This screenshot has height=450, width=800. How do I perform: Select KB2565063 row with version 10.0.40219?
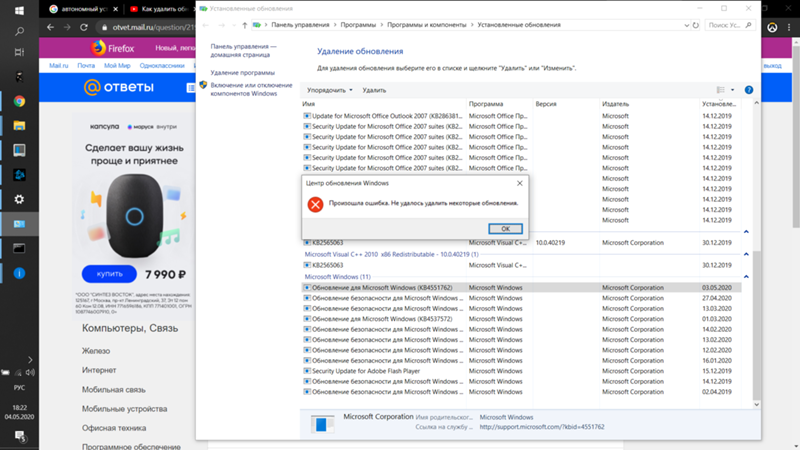(521, 243)
